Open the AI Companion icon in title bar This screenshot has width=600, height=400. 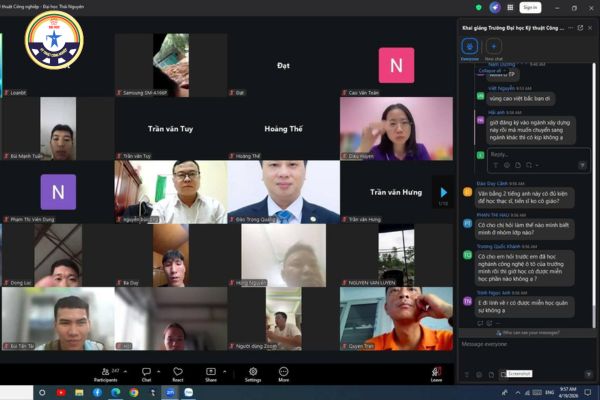(495, 7)
